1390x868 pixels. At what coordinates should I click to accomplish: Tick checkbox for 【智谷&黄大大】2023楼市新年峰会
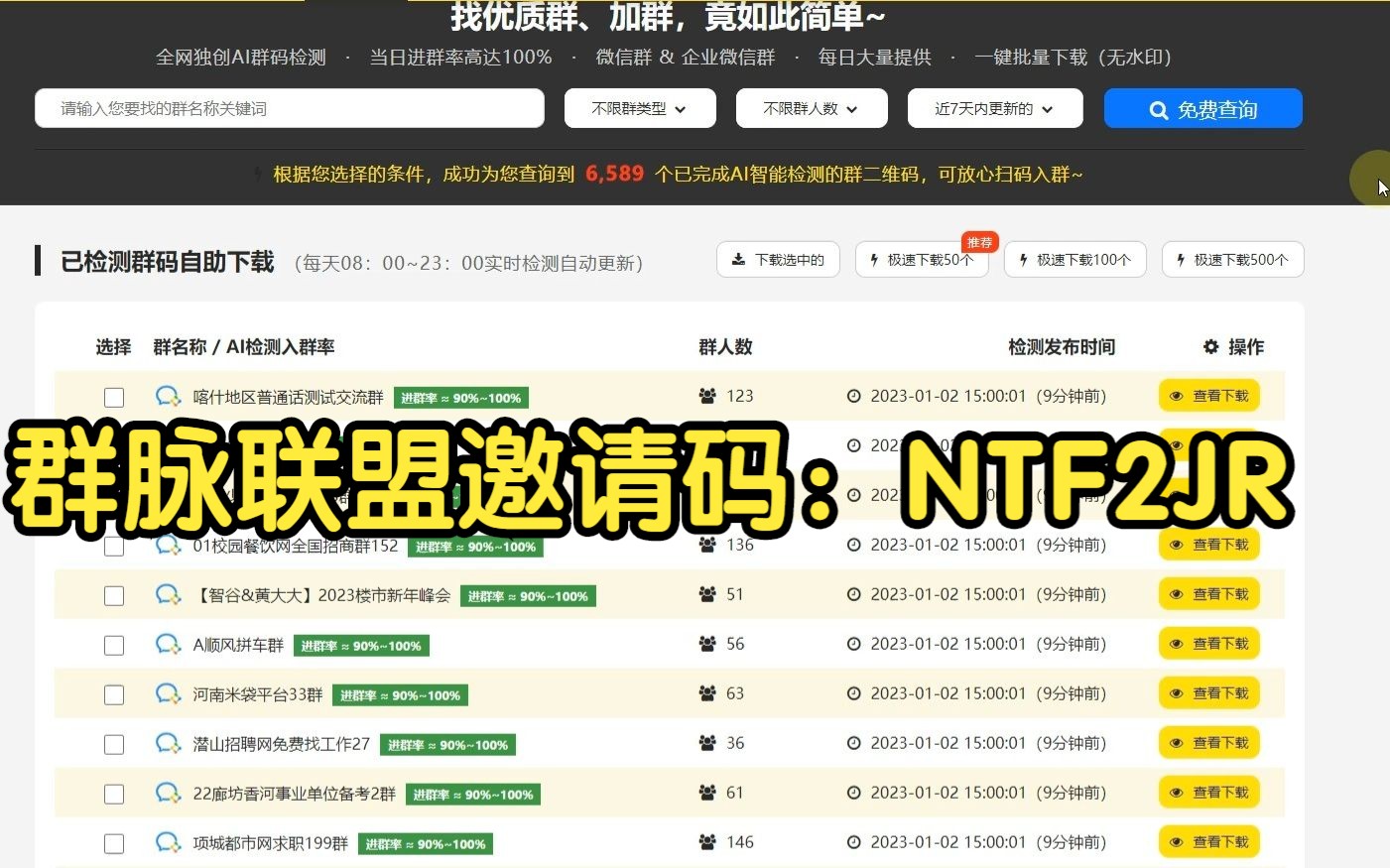[x=114, y=595]
